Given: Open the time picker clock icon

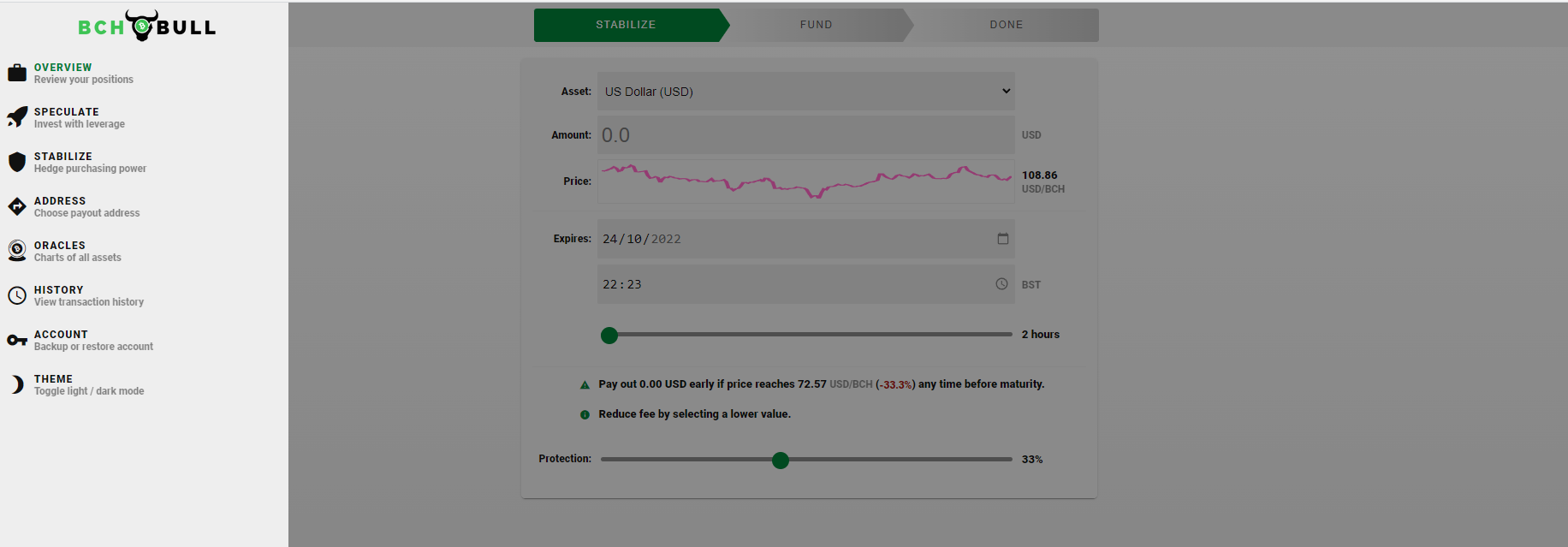Looking at the screenshot, I should pos(1001,284).
